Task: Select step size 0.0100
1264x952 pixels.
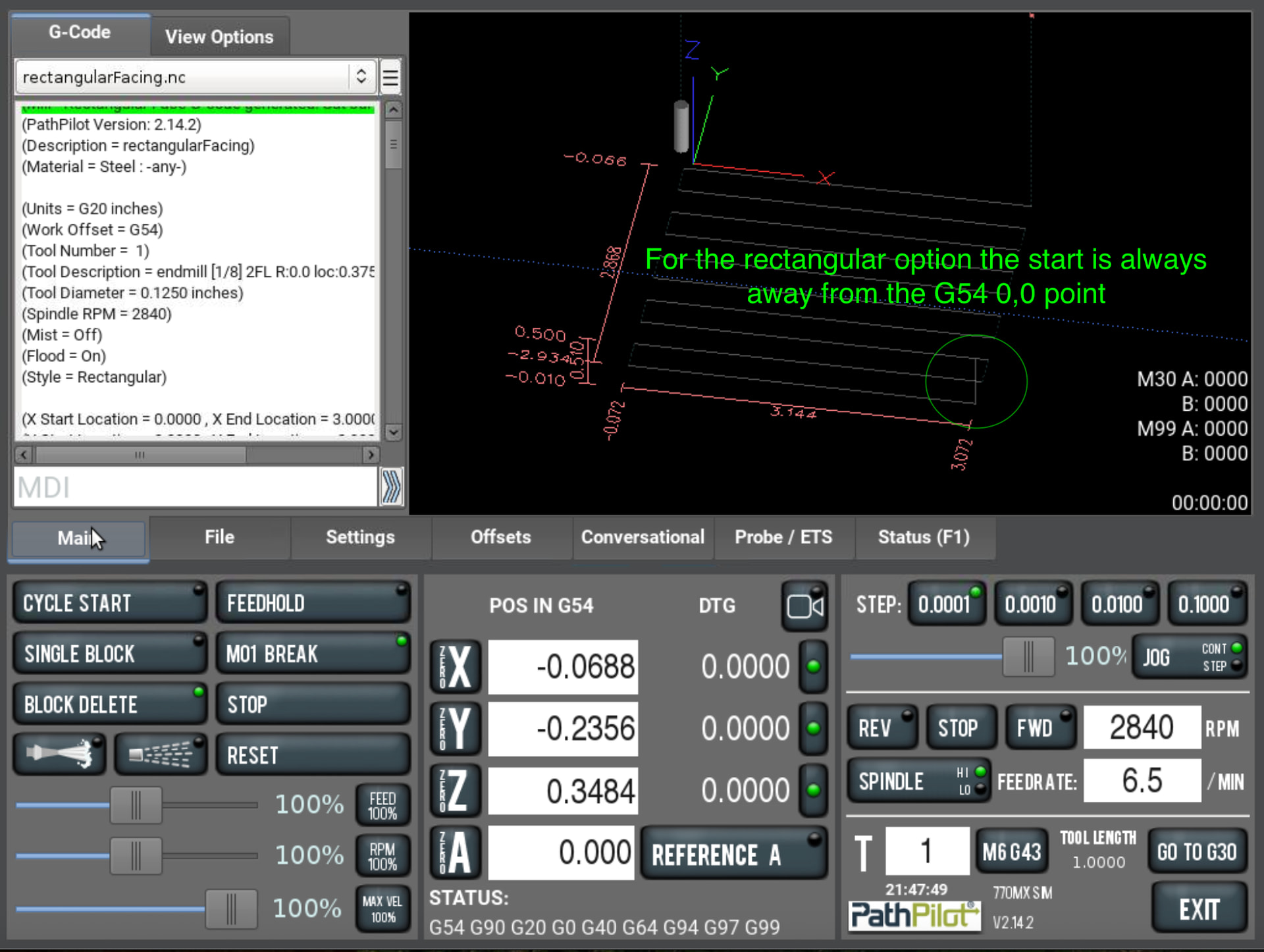Action: [1120, 604]
